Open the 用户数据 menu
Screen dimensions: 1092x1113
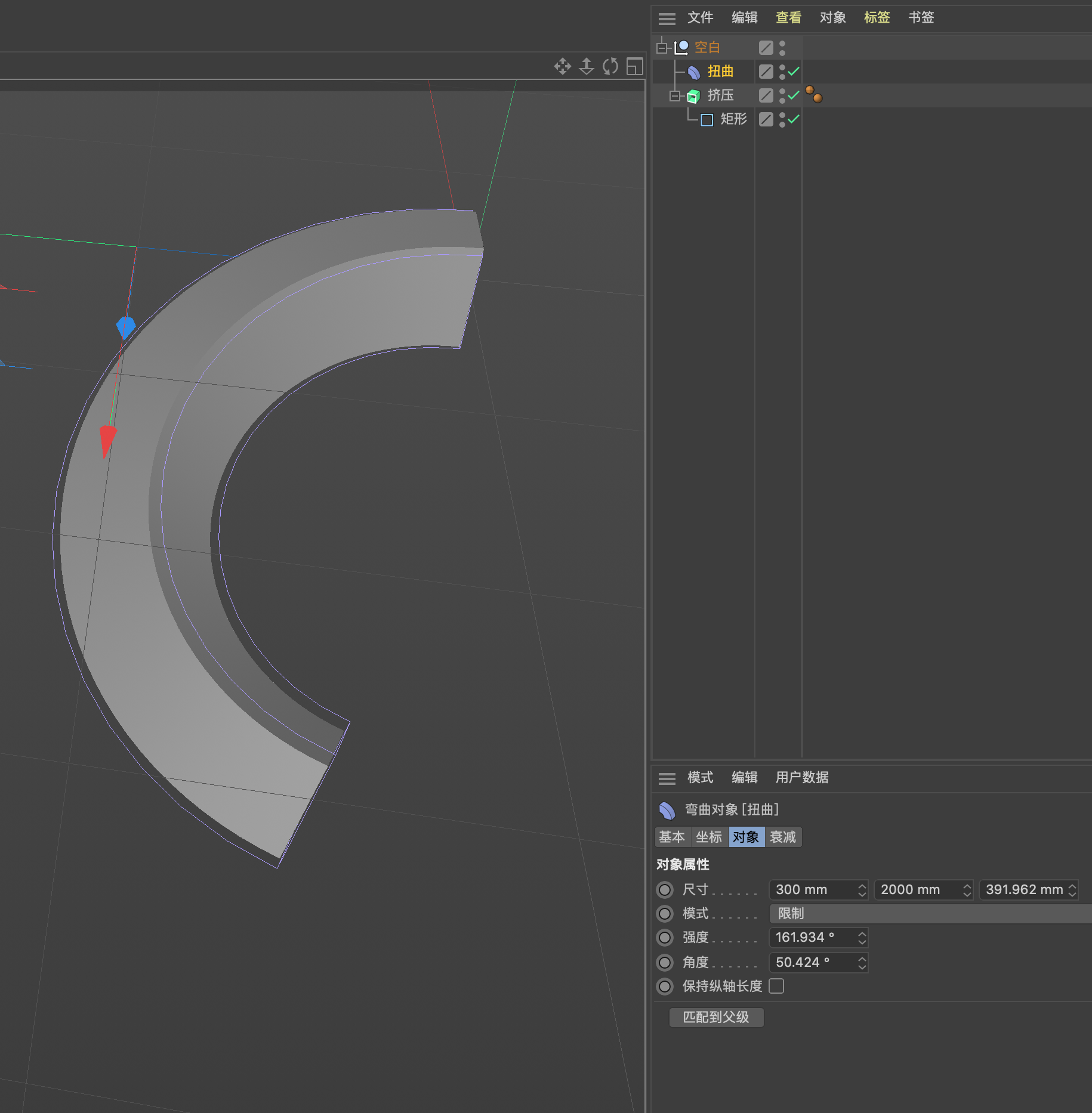(x=802, y=778)
